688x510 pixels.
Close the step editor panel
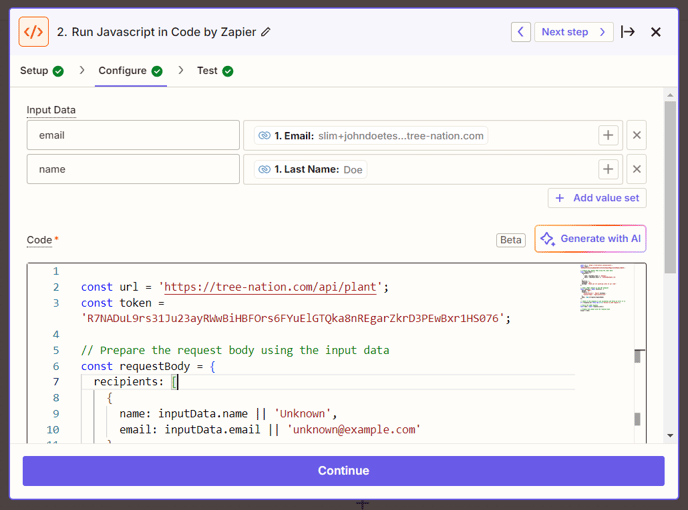(x=656, y=32)
